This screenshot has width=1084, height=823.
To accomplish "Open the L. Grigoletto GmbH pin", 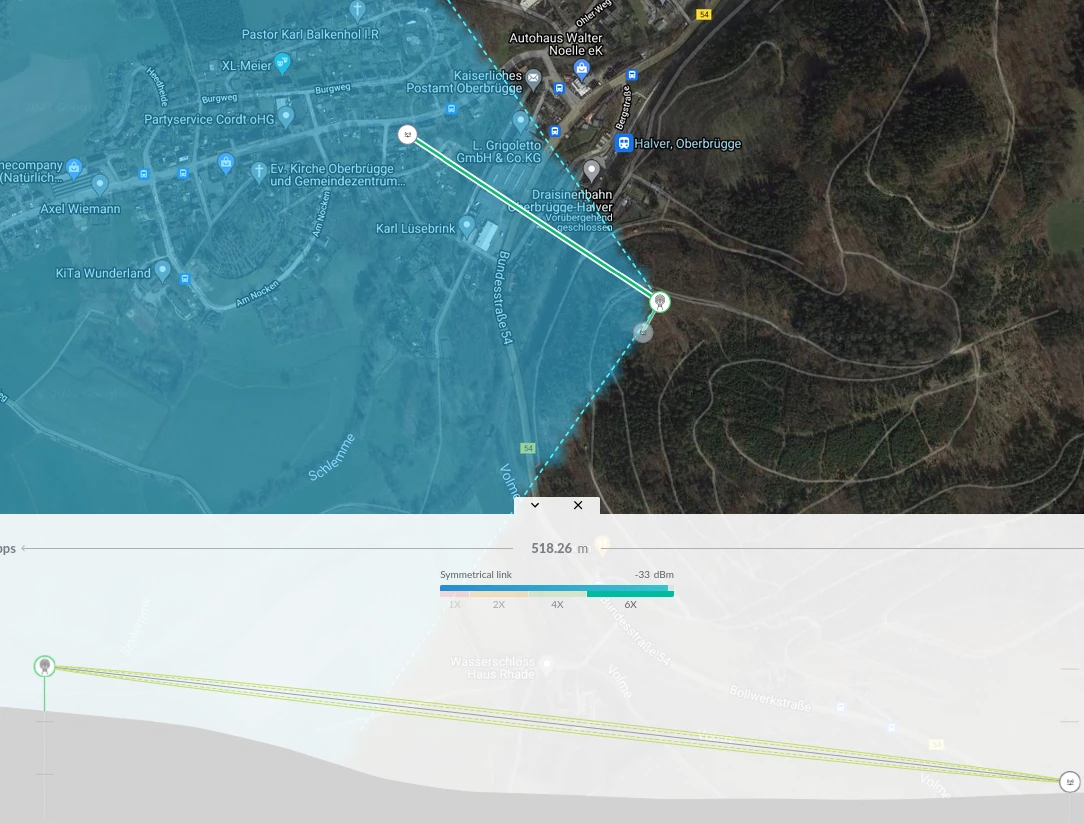I will click(x=521, y=122).
